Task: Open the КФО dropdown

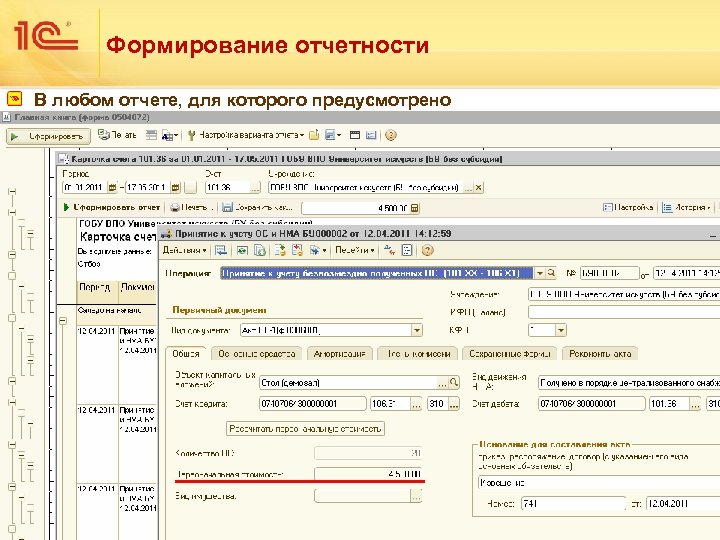Action: click(x=561, y=330)
